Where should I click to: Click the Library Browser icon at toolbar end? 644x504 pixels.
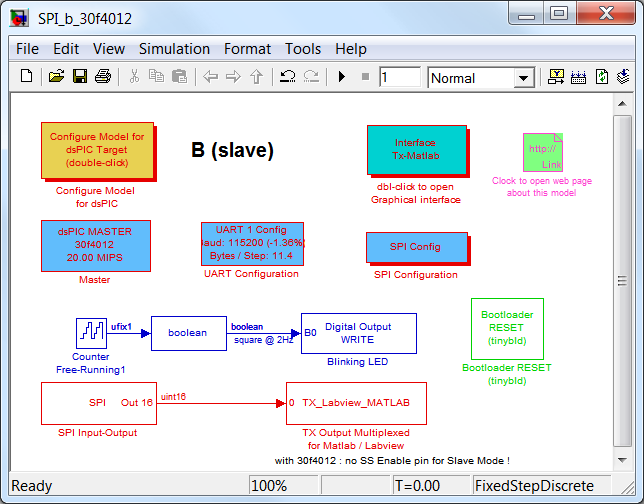(624, 77)
